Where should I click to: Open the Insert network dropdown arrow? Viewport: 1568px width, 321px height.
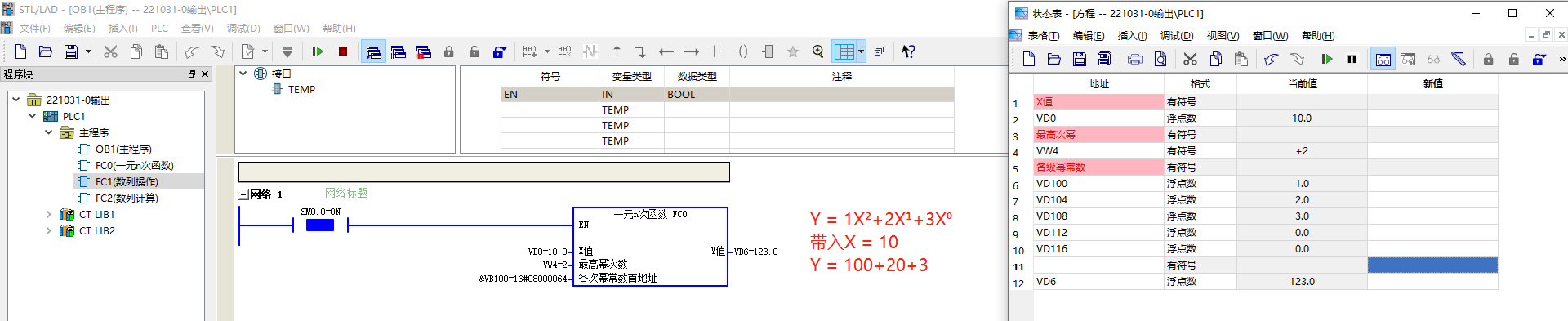547,51
